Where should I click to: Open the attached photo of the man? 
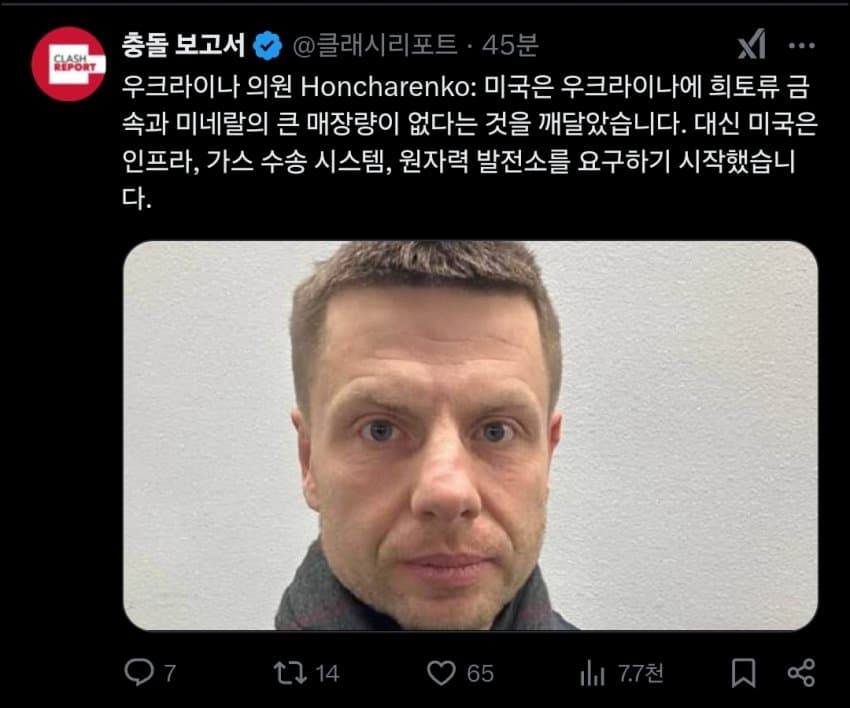pyautogui.click(x=471, y=435)
